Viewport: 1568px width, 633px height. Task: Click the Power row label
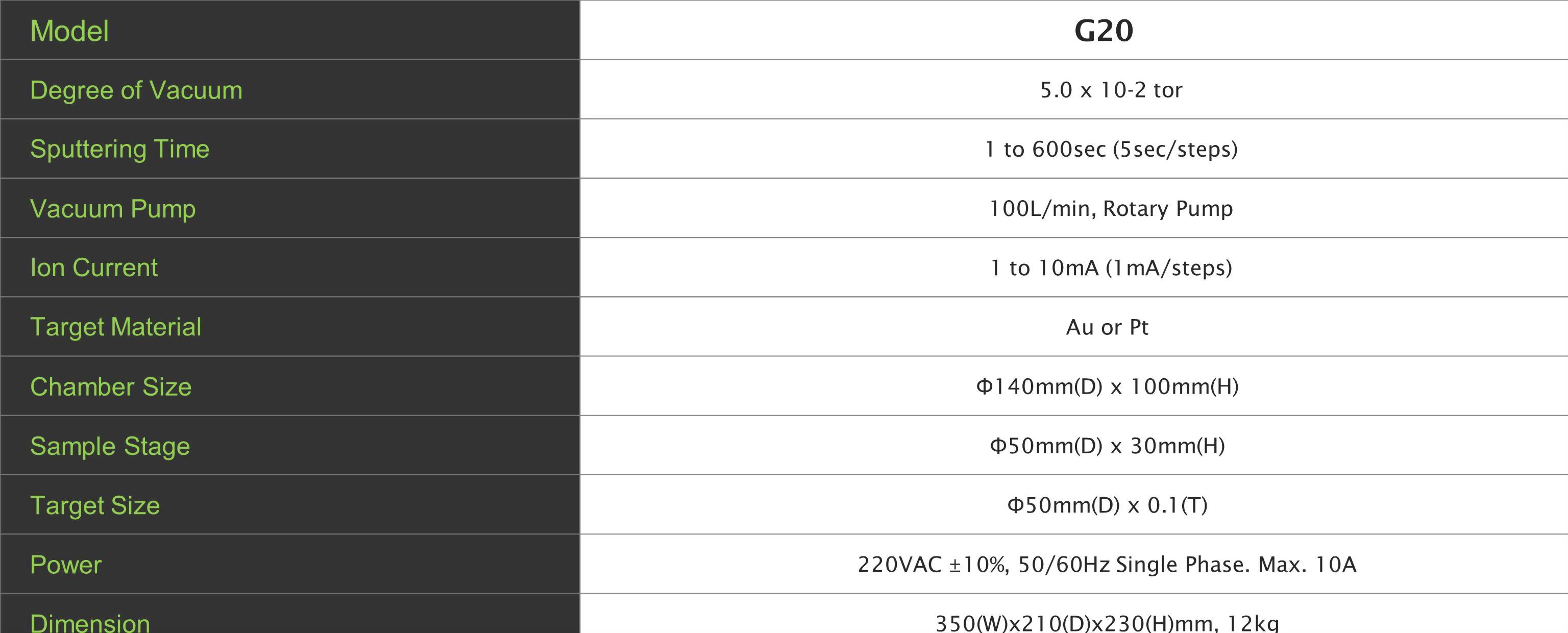(66, 565)
